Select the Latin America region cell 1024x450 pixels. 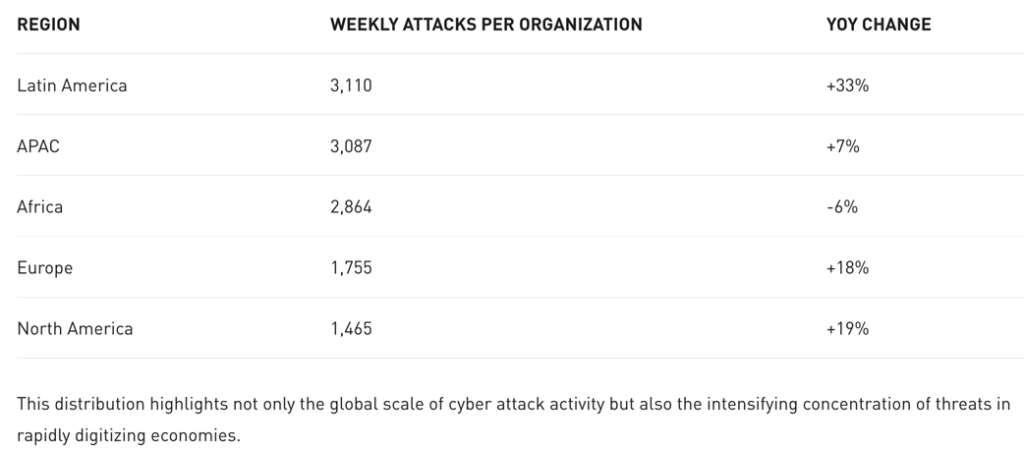click(72, 86)
